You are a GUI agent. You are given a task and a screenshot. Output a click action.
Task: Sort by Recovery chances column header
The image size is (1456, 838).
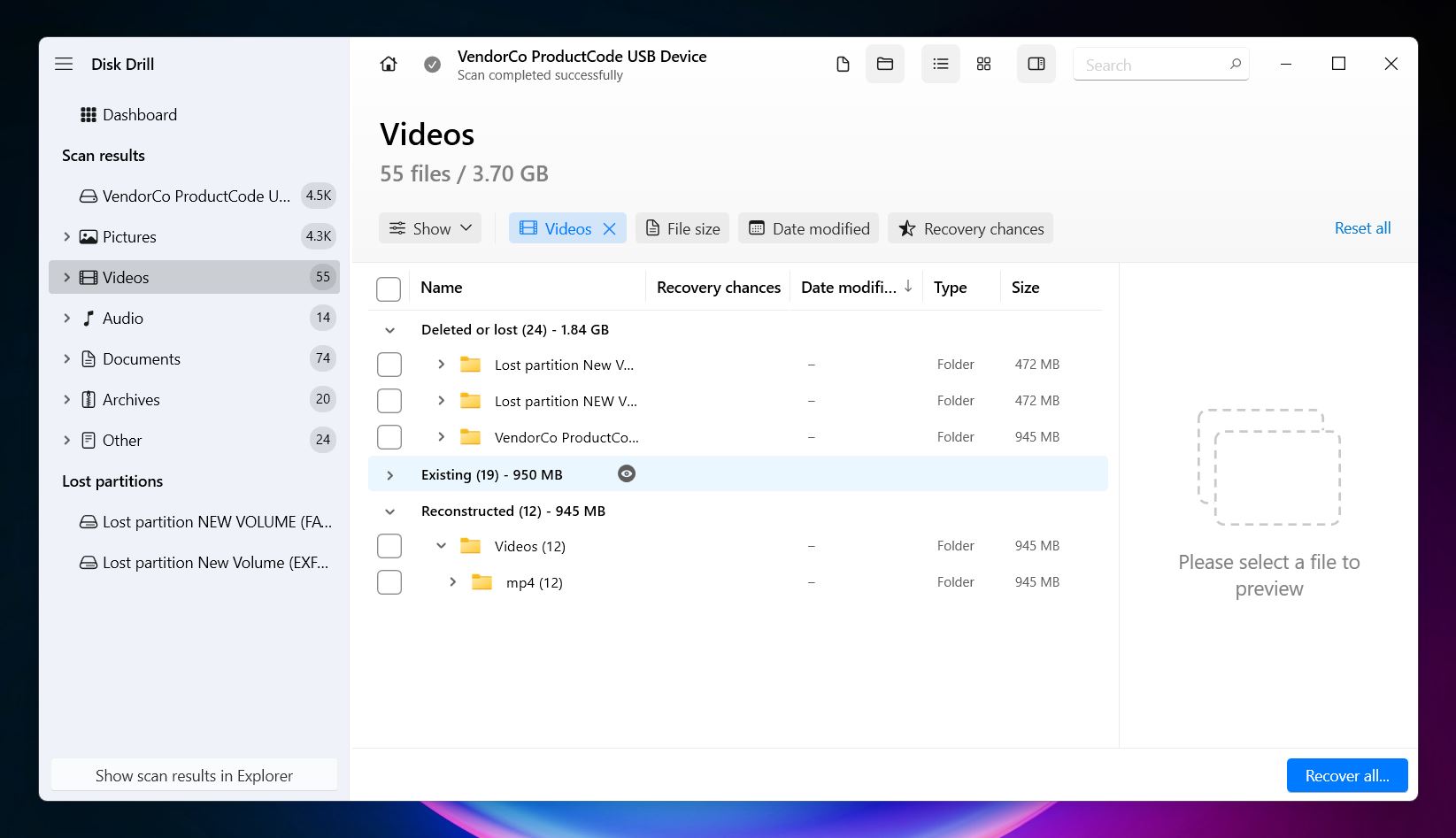tap(719, 287)
